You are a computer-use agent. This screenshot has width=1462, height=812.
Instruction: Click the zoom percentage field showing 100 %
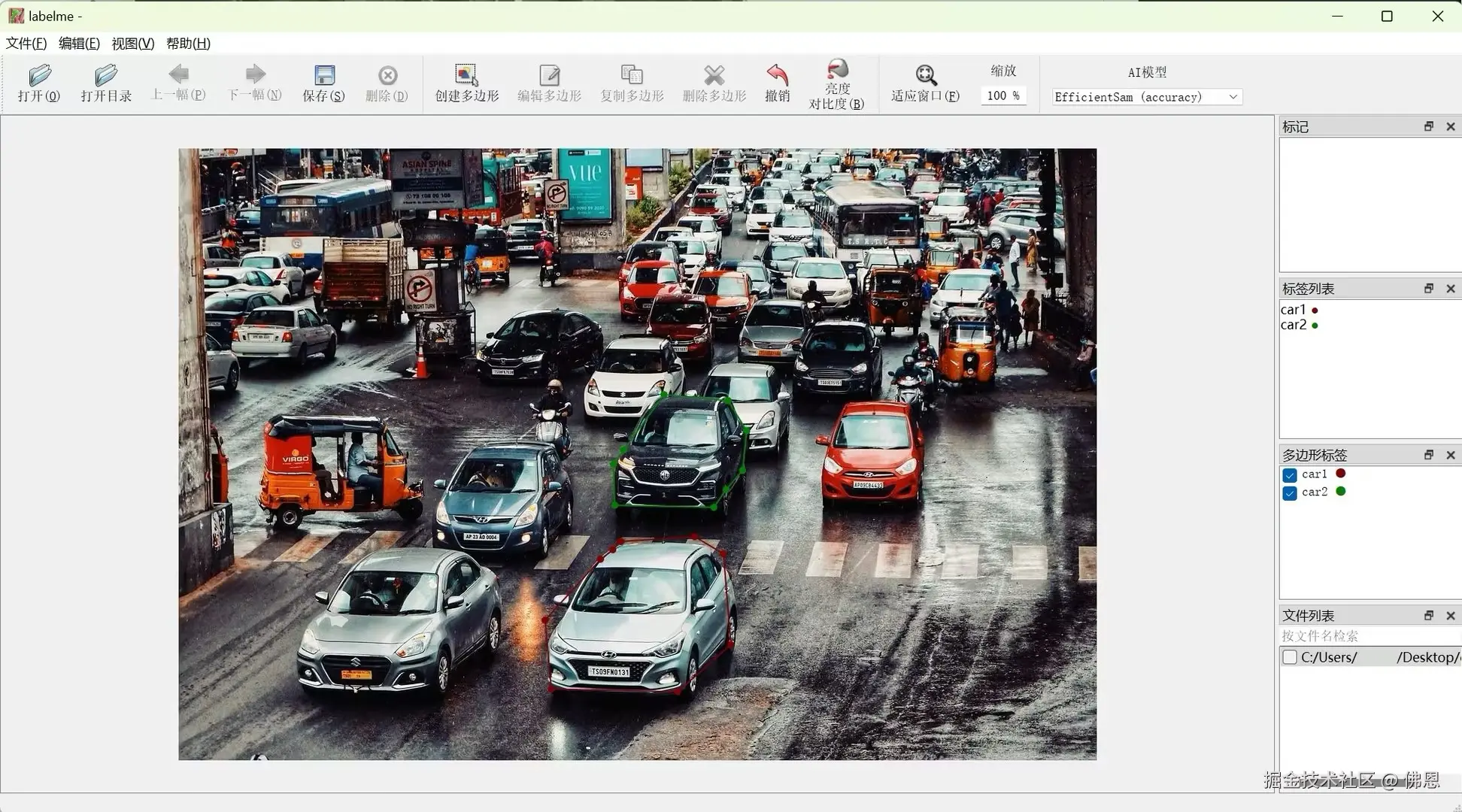pyautogui.click(x=1002, y=96)
